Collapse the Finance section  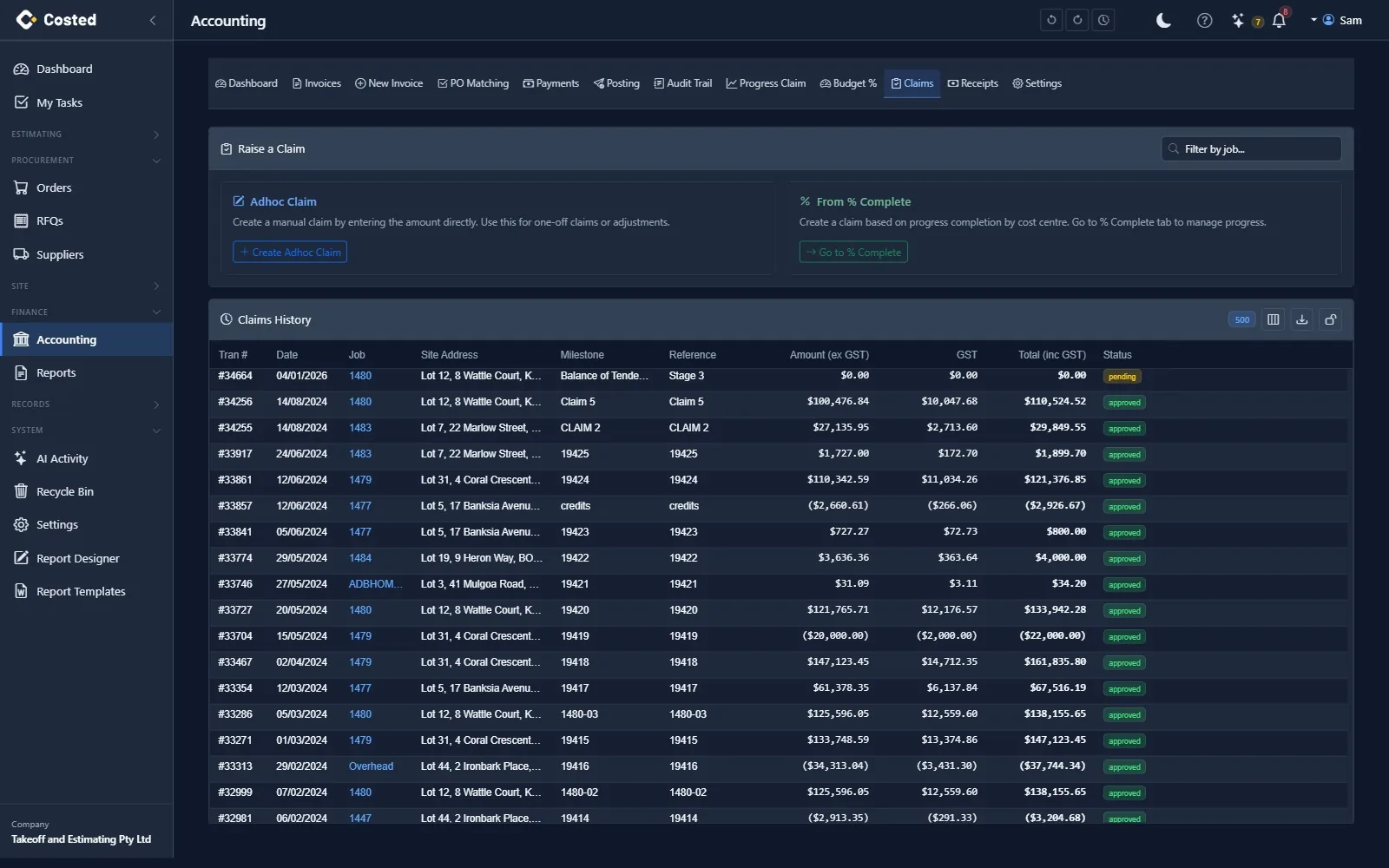click(x=86, y=312)
